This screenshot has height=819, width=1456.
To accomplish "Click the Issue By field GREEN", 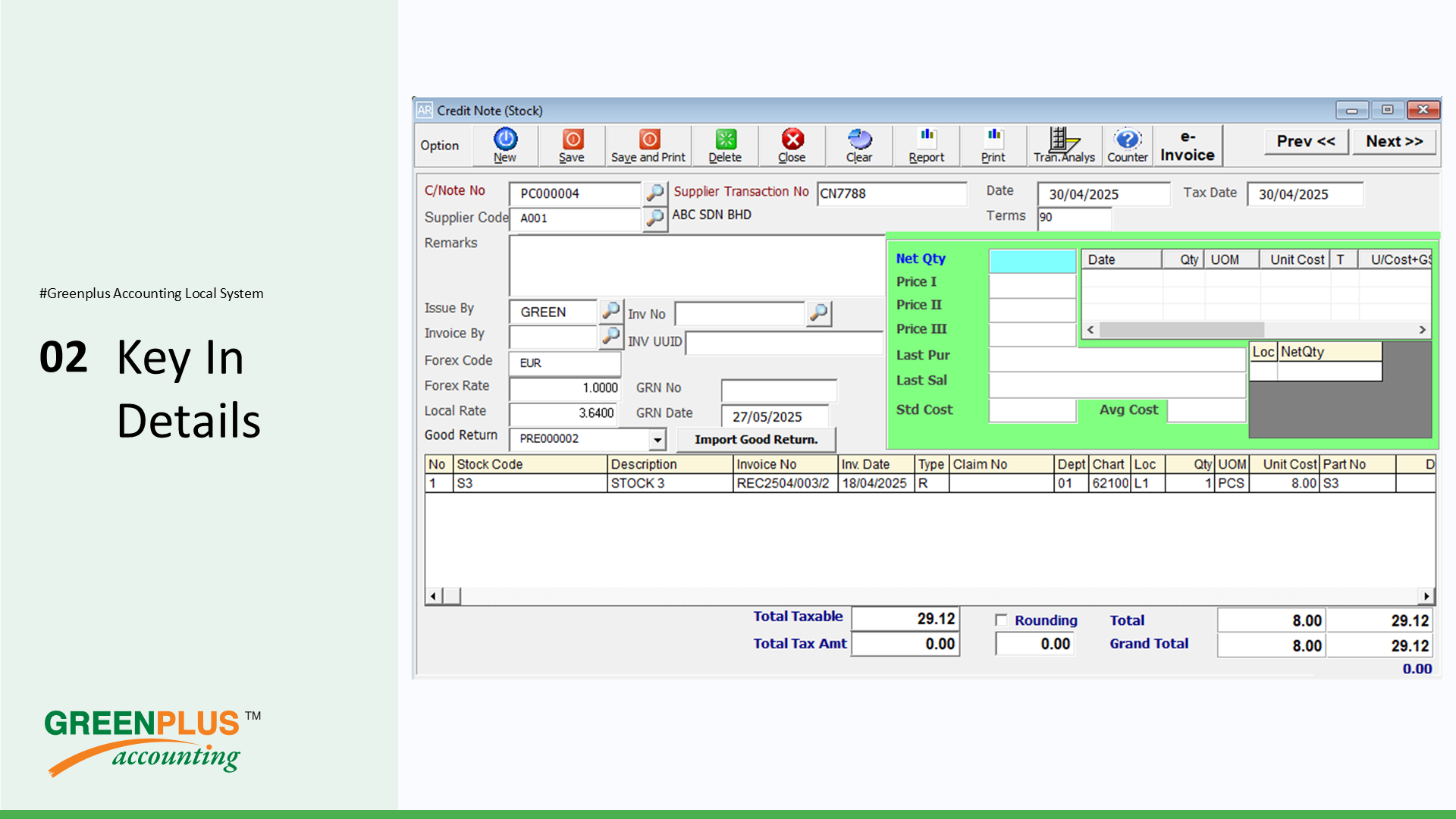I will [554, 312].
